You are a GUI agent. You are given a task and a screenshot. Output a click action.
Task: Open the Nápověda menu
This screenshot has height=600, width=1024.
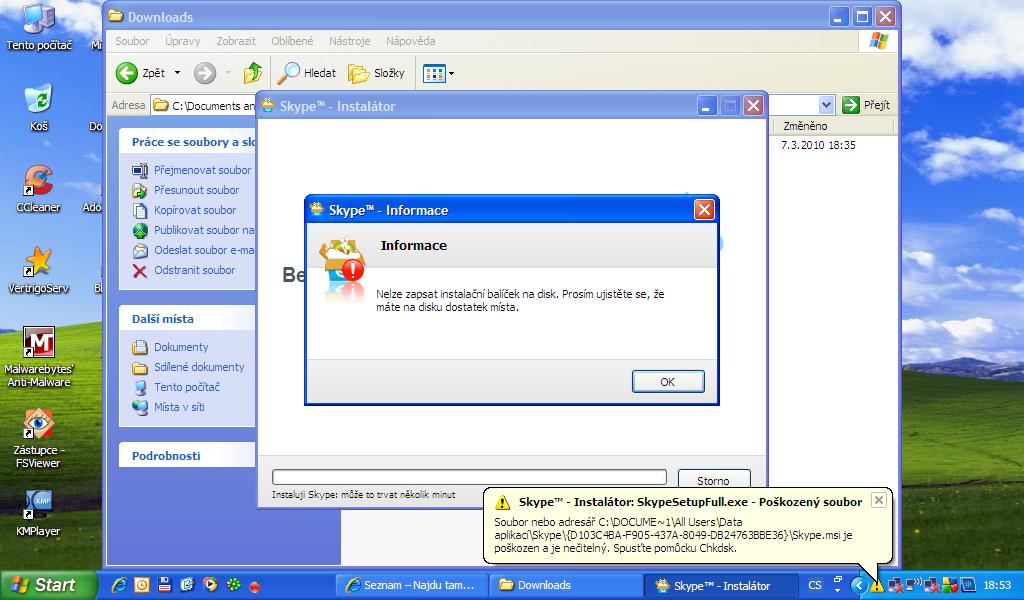click(x=410, y=40)
